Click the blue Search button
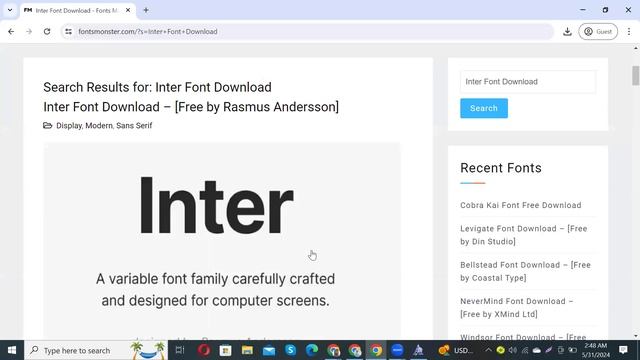The width and height of the screenshot is (640, 360). [x=484, y=108]
